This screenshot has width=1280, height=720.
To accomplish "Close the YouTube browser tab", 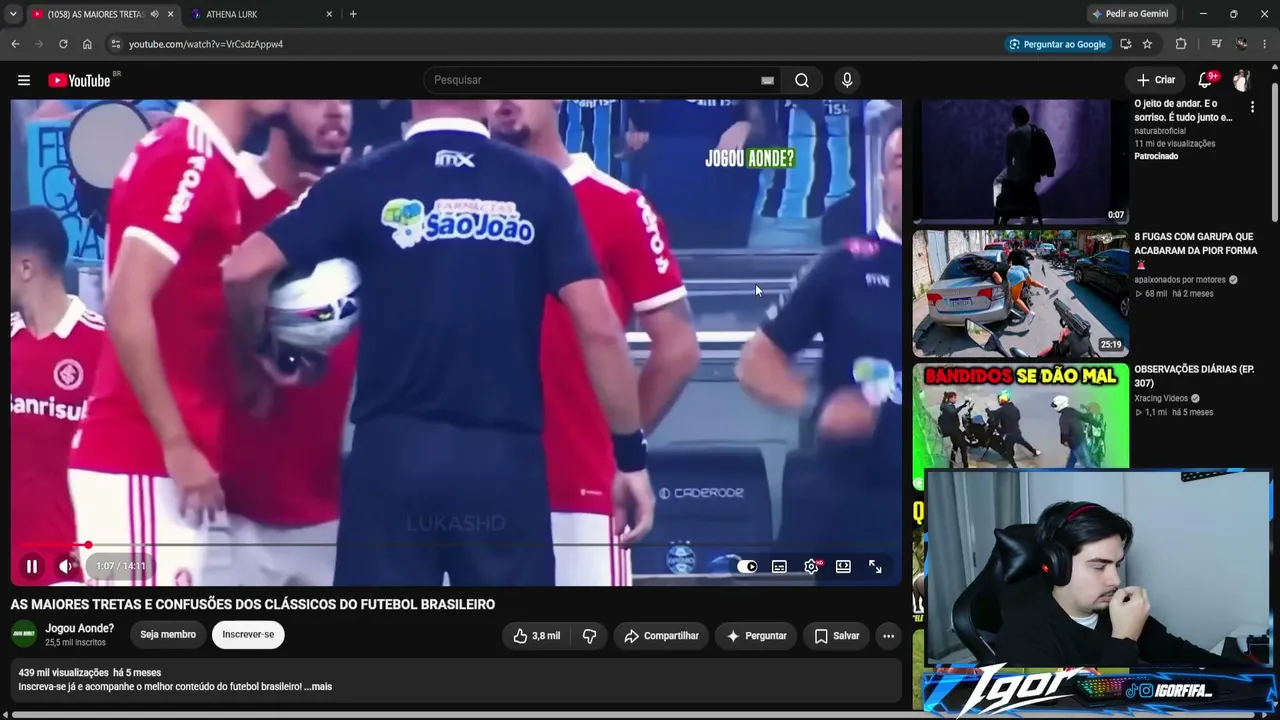I will pos(170,14).
